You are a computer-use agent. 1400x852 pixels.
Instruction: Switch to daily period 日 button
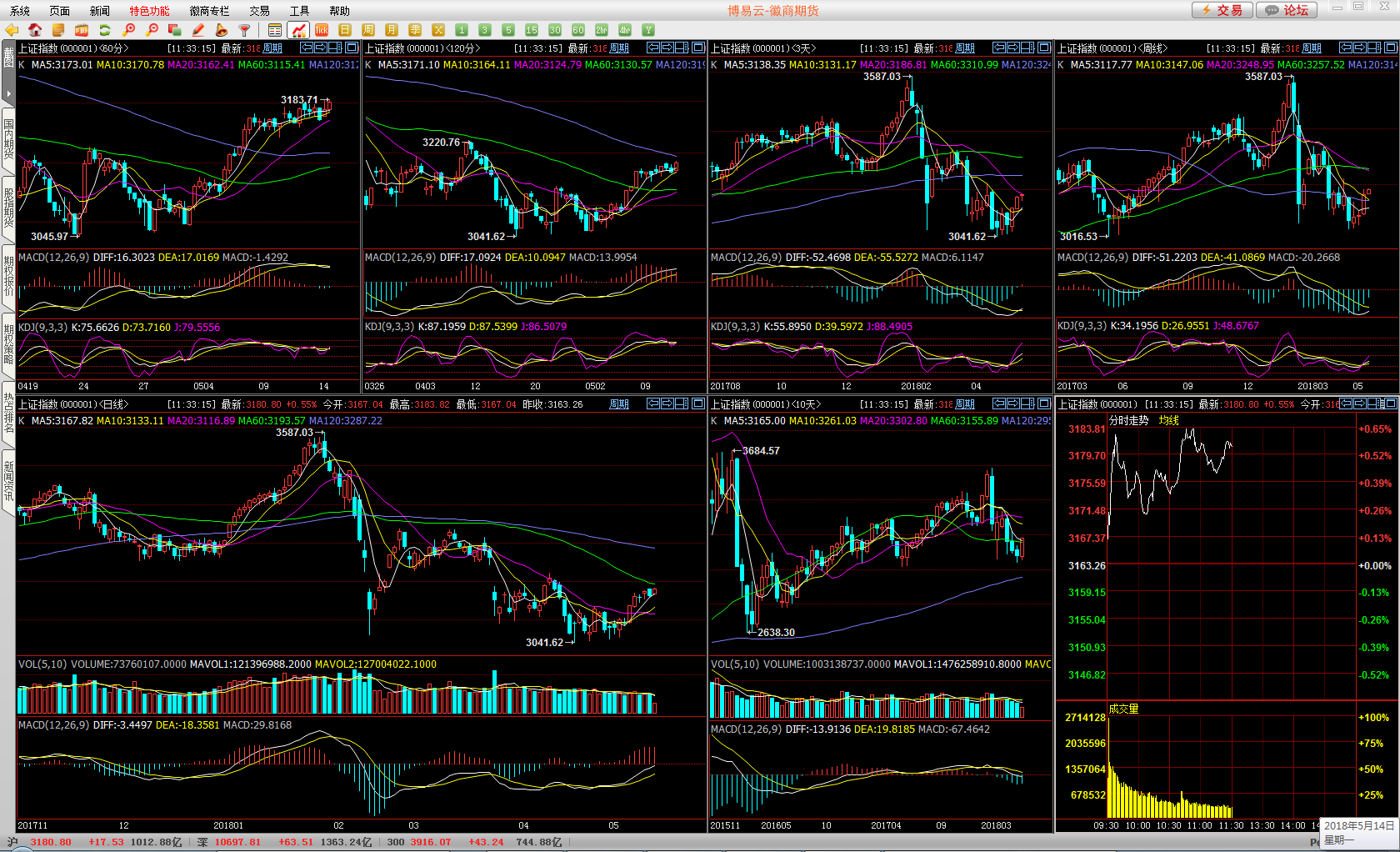(345, 30)
